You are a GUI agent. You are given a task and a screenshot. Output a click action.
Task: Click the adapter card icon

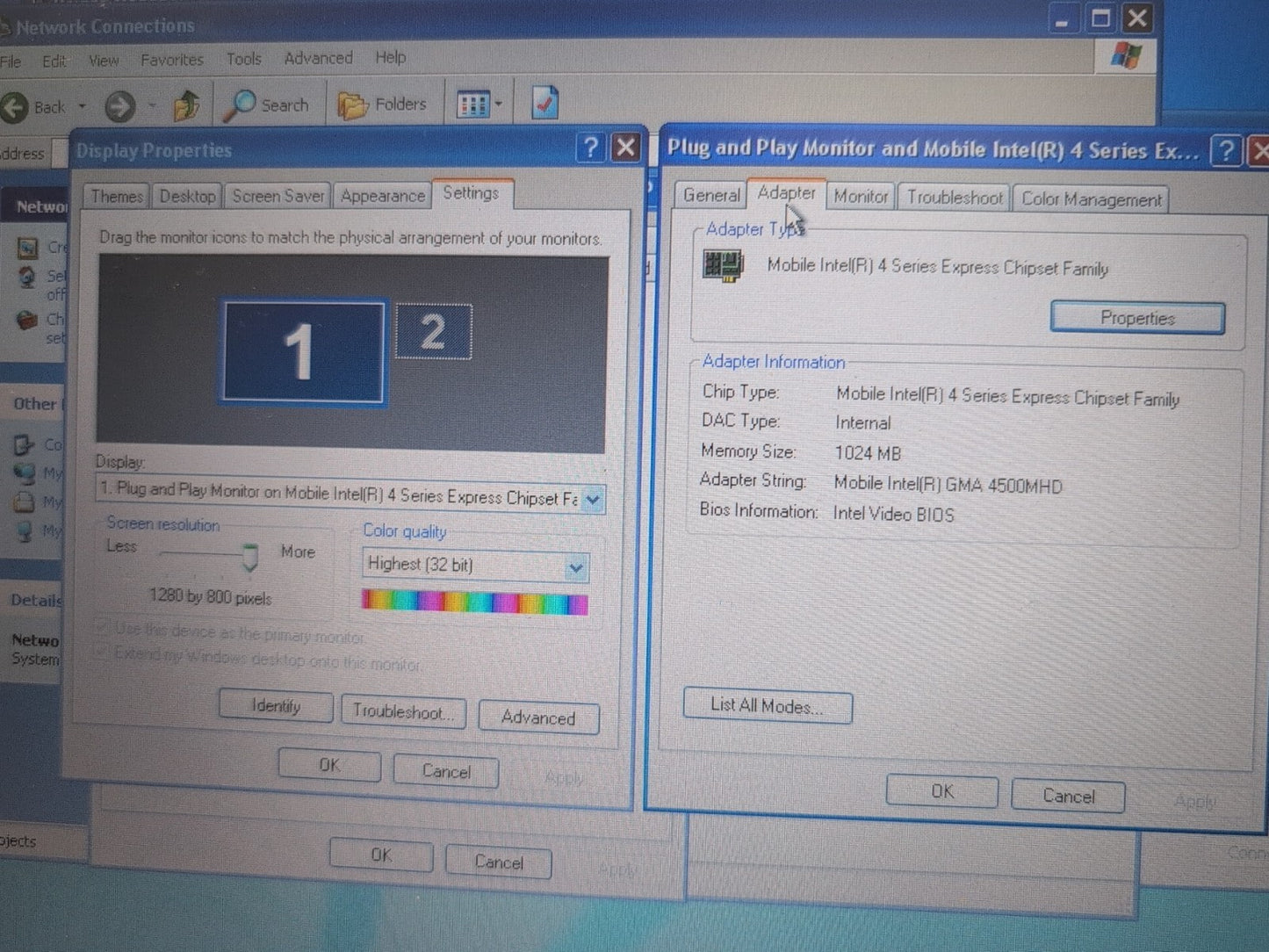tap(723, 263)
